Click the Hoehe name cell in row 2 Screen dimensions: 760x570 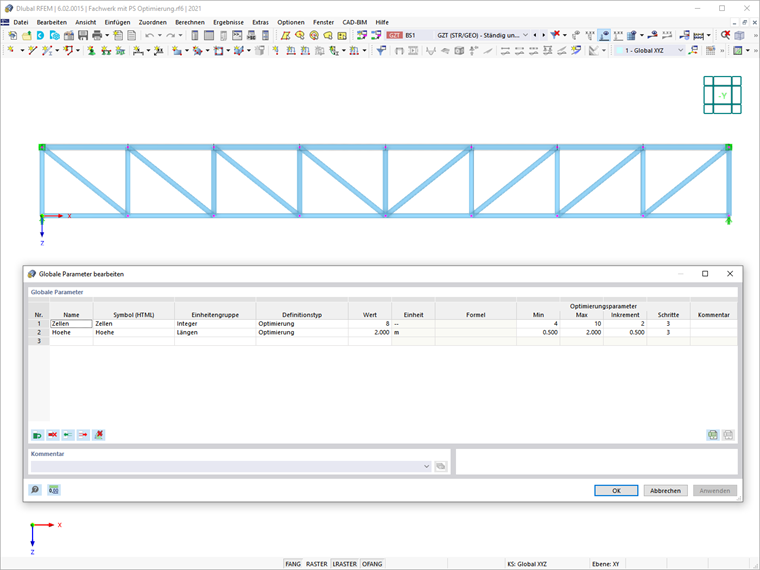(x=71, y=332)
